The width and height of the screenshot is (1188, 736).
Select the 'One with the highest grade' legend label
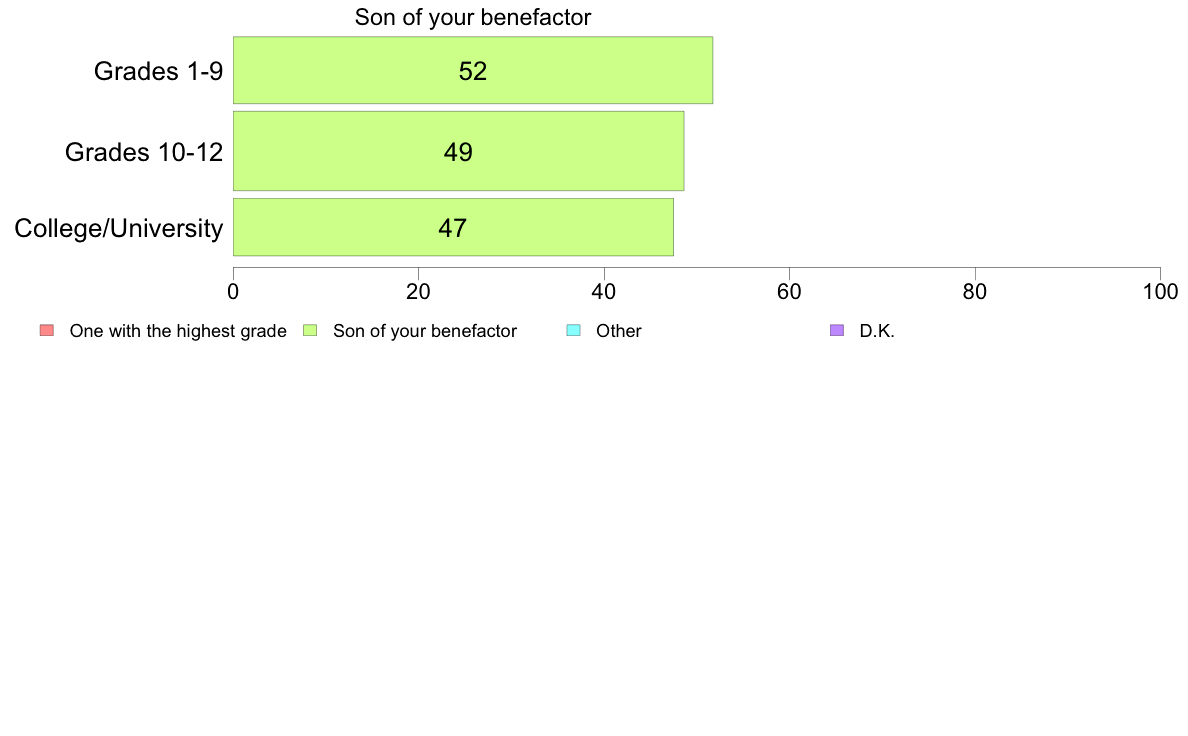pos(178,331)
